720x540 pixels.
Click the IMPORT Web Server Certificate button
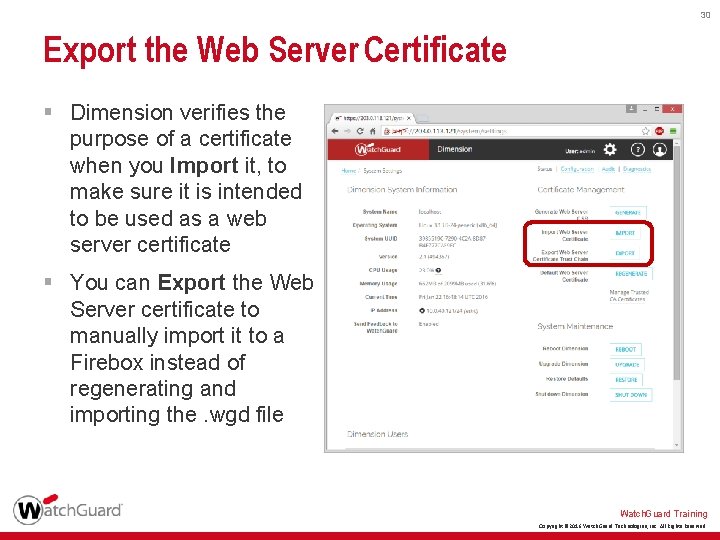tap(625, 233)
